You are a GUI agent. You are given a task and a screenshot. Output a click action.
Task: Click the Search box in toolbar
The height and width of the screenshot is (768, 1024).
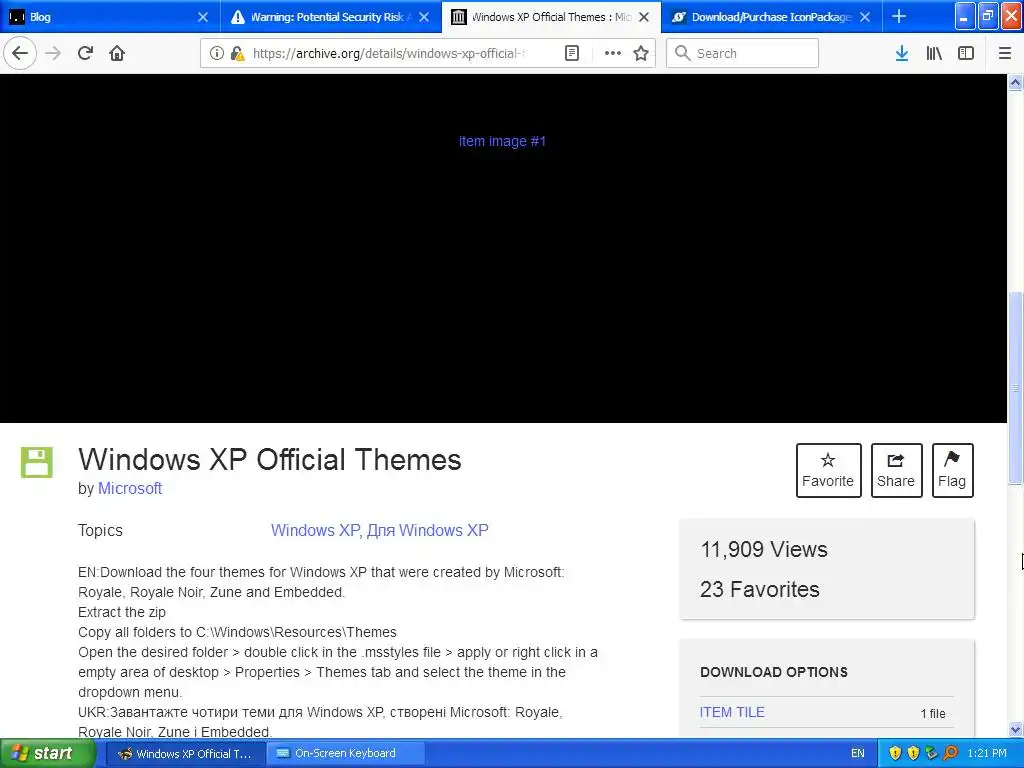[x=742, y=53]
